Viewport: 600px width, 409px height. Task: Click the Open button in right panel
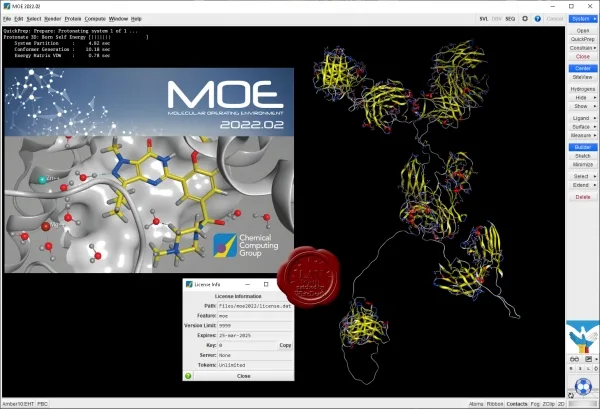583,31
